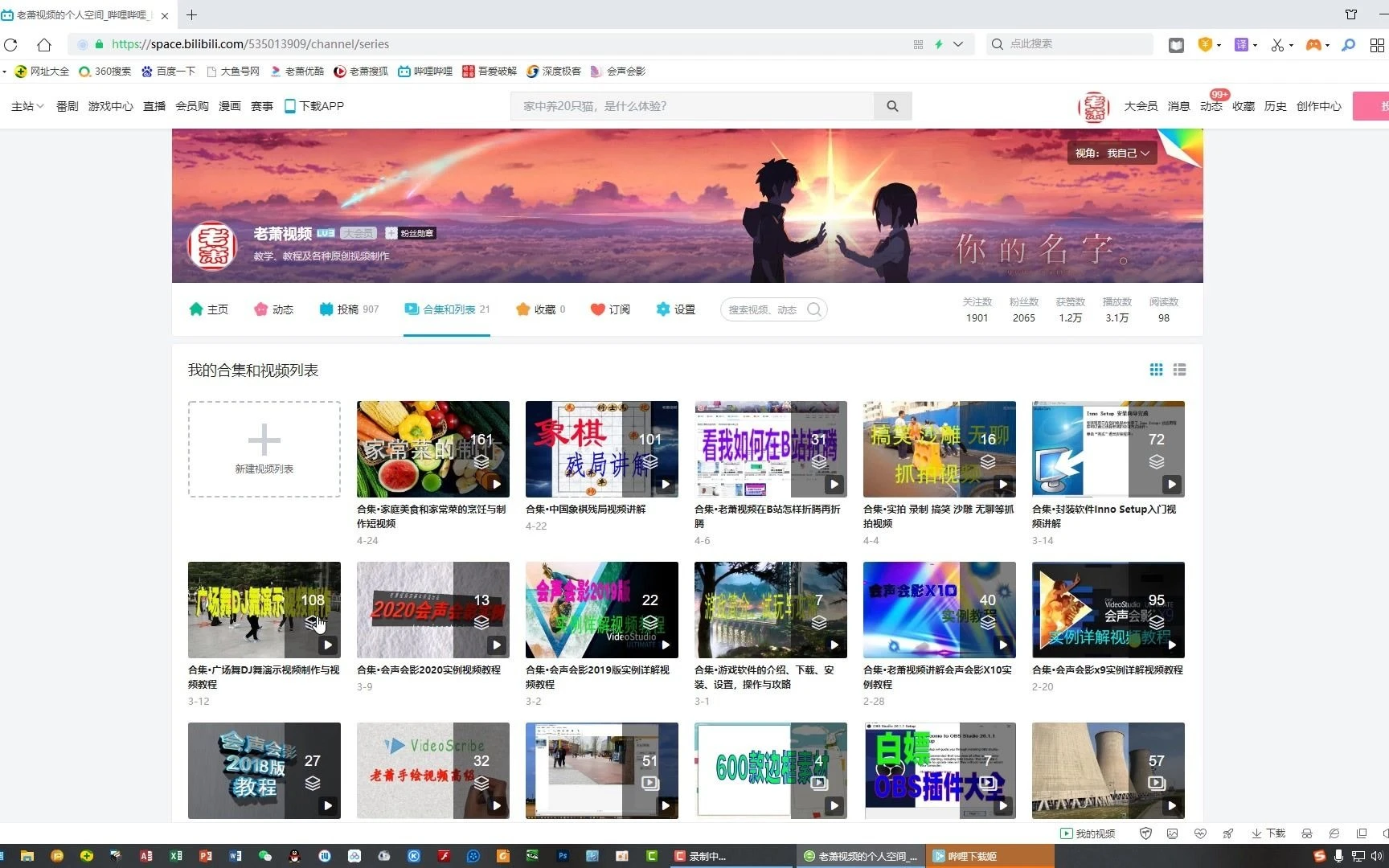
Task: Open the 哔哩下载姬 taskbar window
Action: (990, 856)
